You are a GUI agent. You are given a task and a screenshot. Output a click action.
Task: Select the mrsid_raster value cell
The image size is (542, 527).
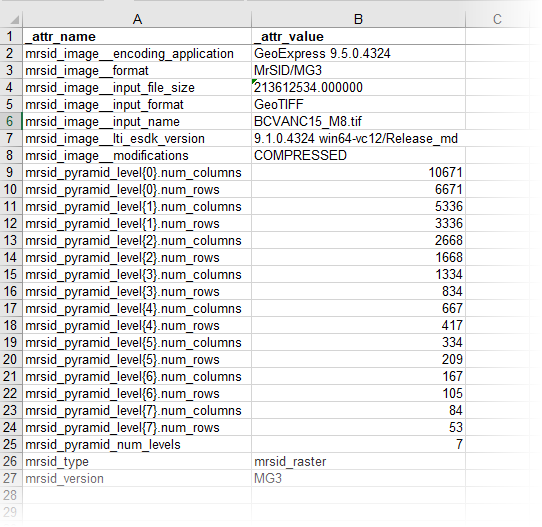tap(358, 462)
